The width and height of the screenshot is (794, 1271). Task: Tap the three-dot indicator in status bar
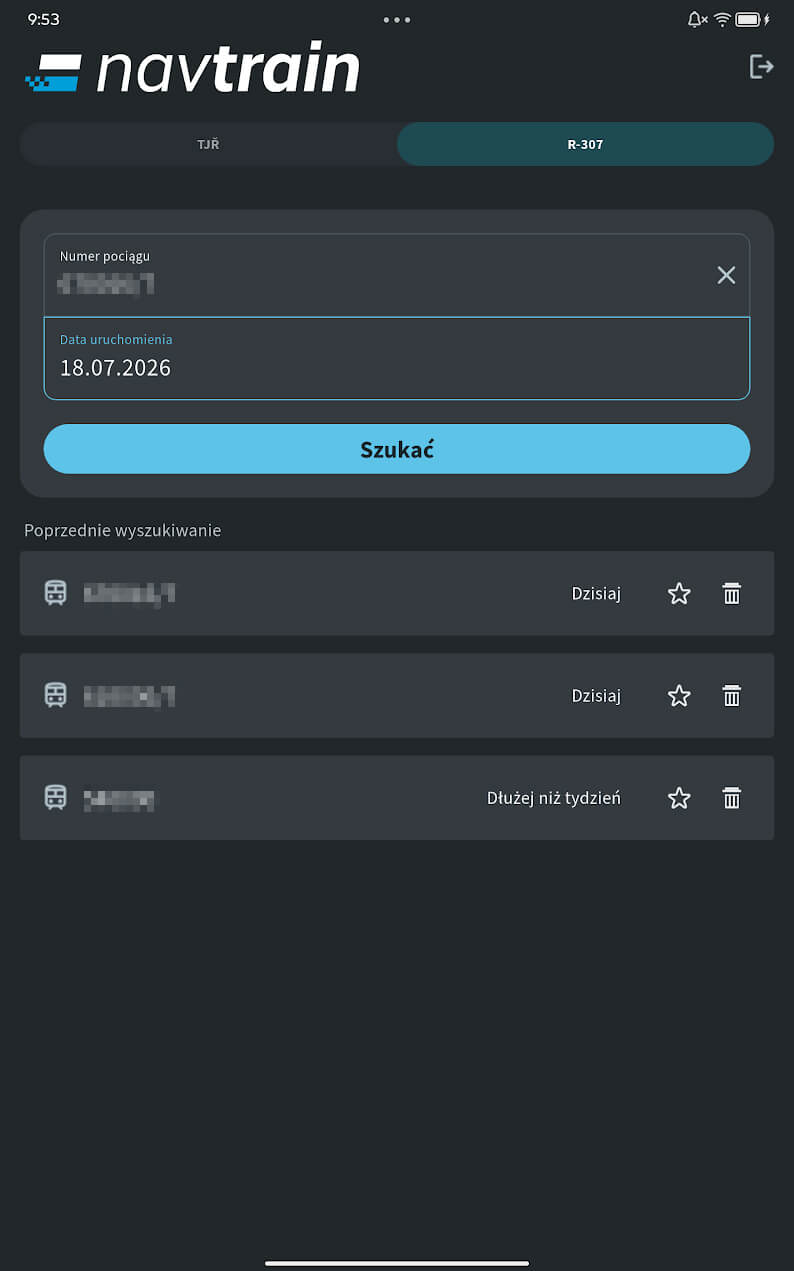click(397, 19)
